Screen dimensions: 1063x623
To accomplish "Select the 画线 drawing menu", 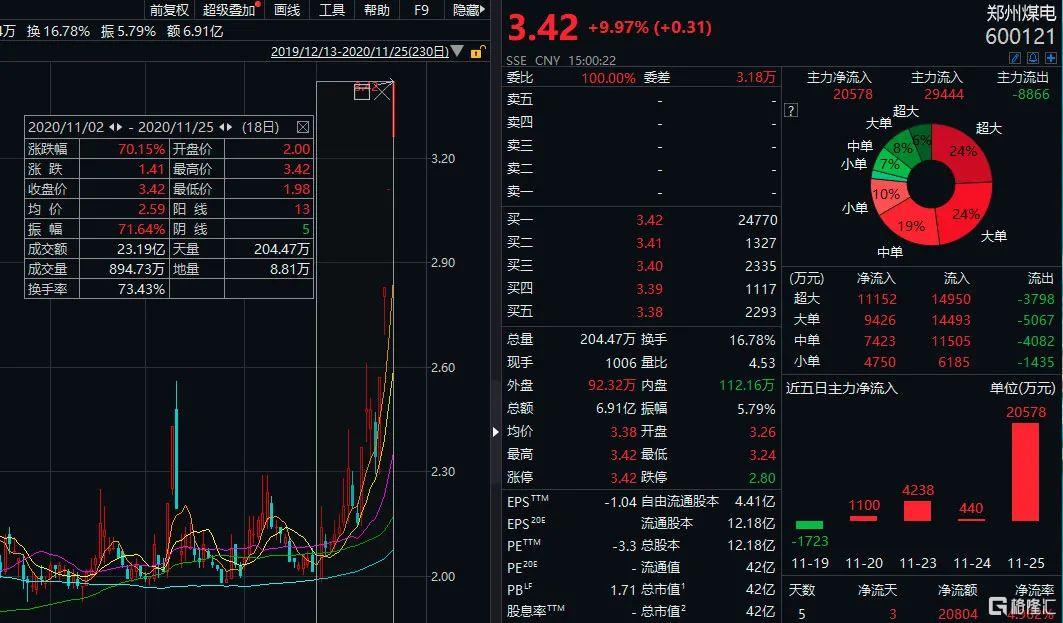I will [x=287, y=9].
